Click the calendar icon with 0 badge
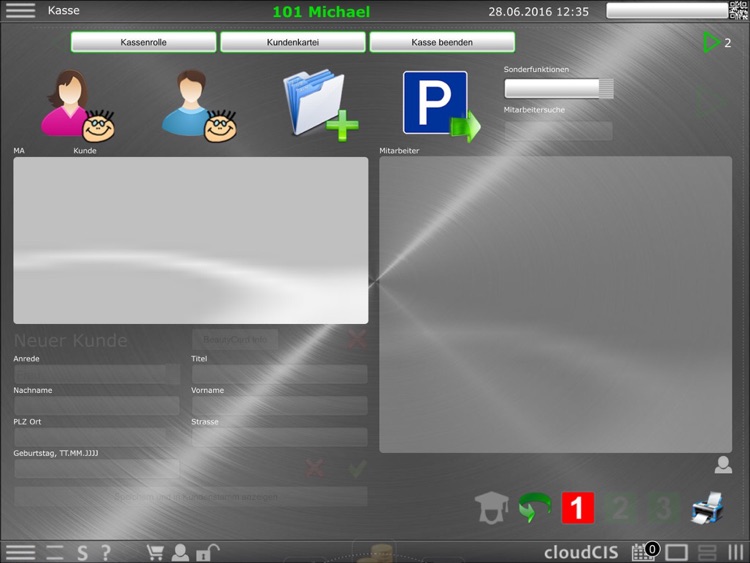 tap(645, 552)
